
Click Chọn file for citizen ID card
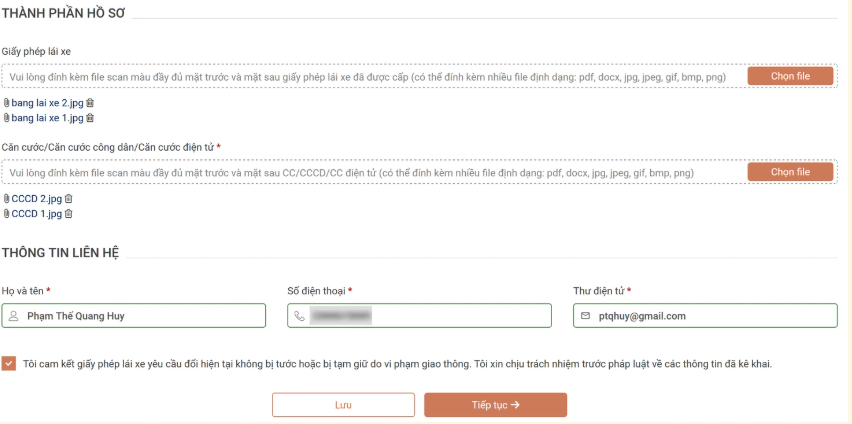click(x=790, y=172)
